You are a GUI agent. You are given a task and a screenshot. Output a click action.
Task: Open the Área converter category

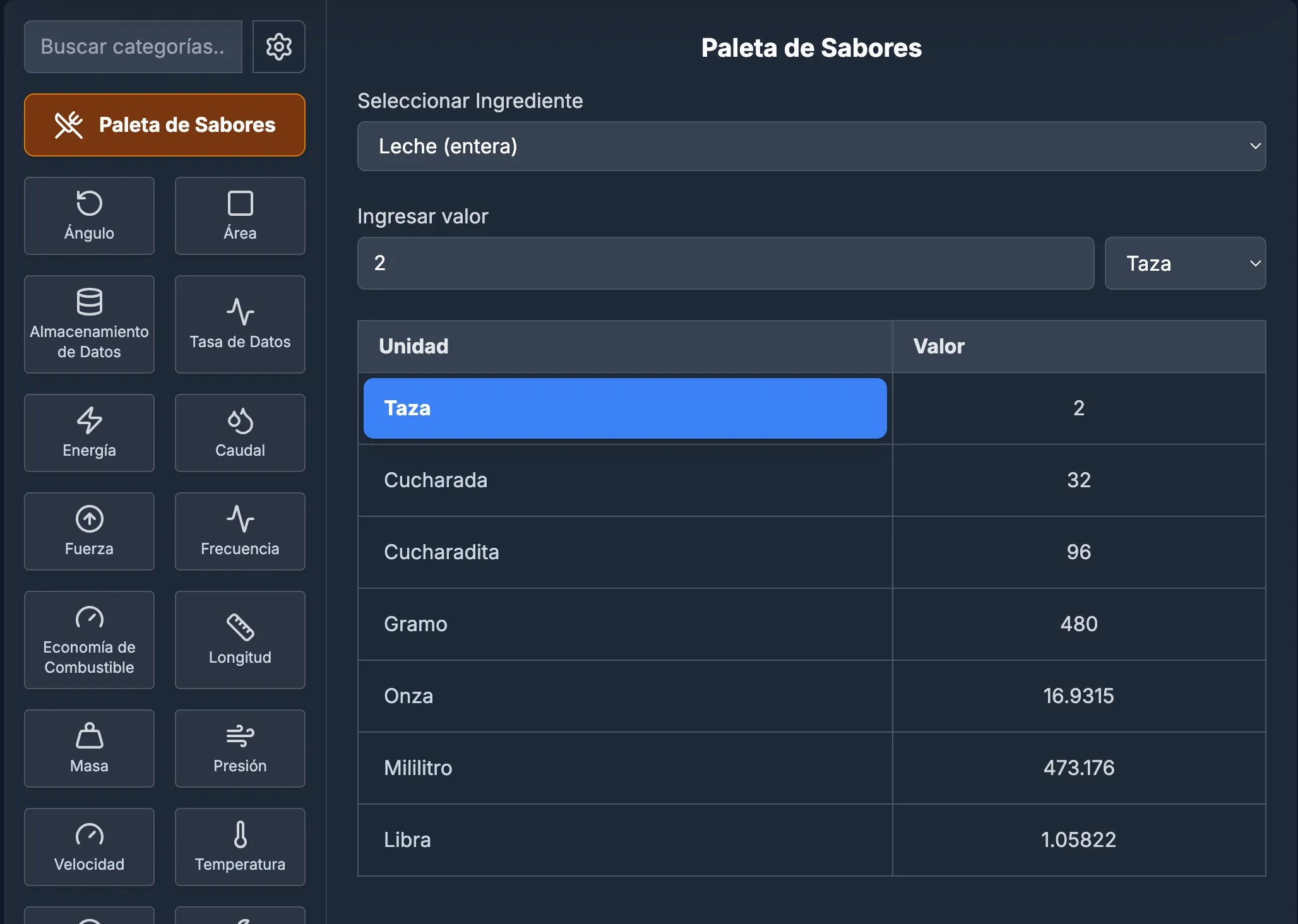pyautogui.click(x=240, y=216)
